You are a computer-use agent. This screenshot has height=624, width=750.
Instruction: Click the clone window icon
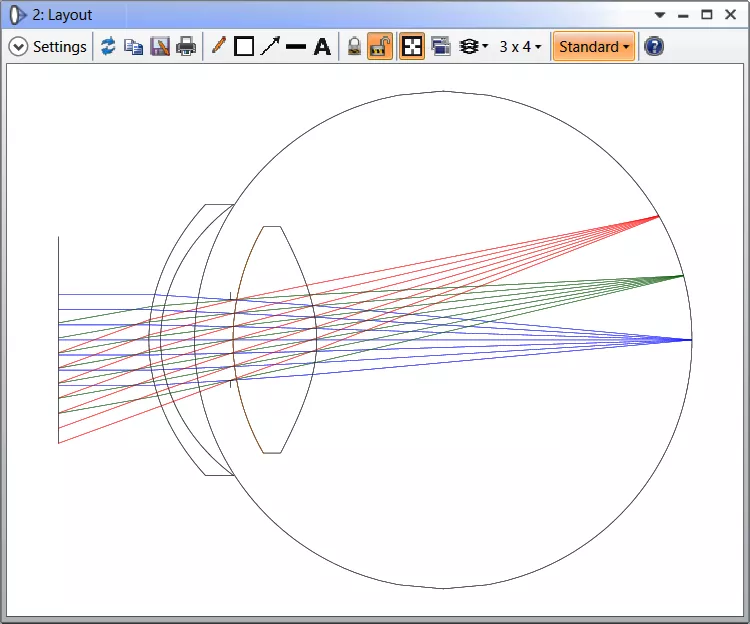click(440, 47)
